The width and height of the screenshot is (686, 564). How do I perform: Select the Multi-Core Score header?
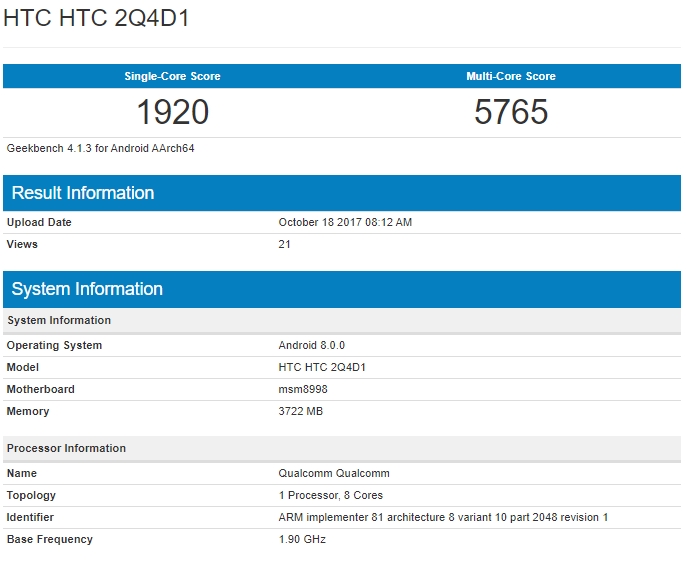(x=511, y=77)
